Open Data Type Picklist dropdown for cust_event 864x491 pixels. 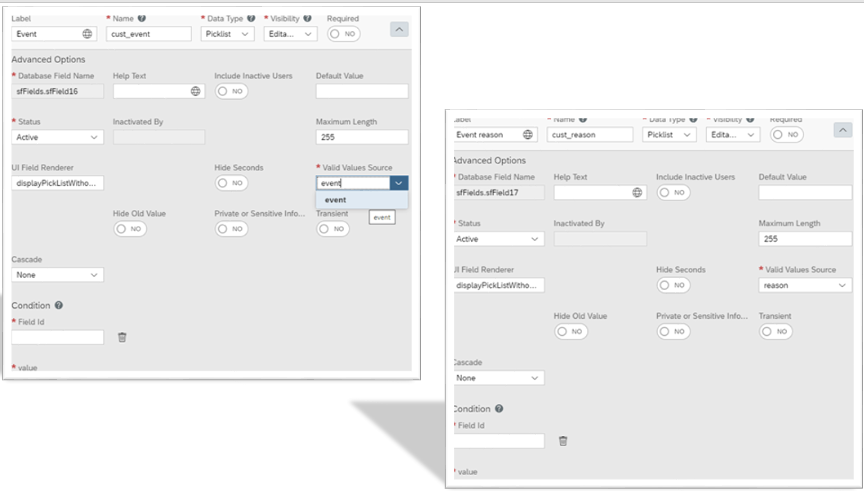coord(228,34)
